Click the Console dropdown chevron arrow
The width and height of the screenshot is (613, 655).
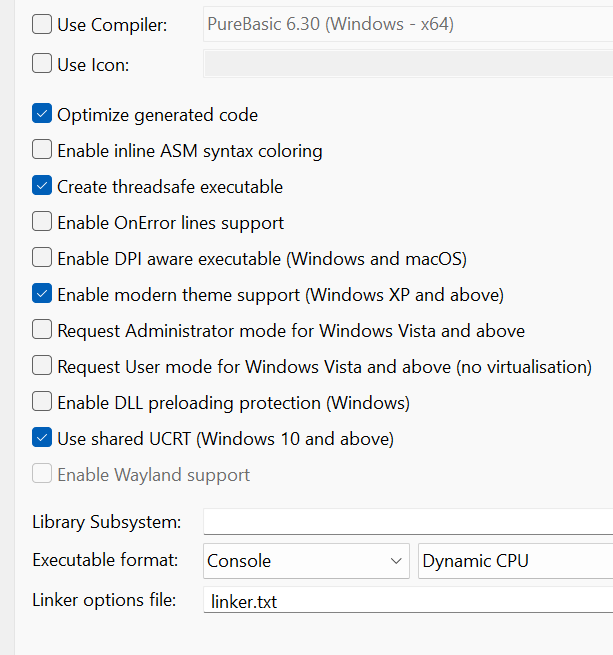coord(396,561)
